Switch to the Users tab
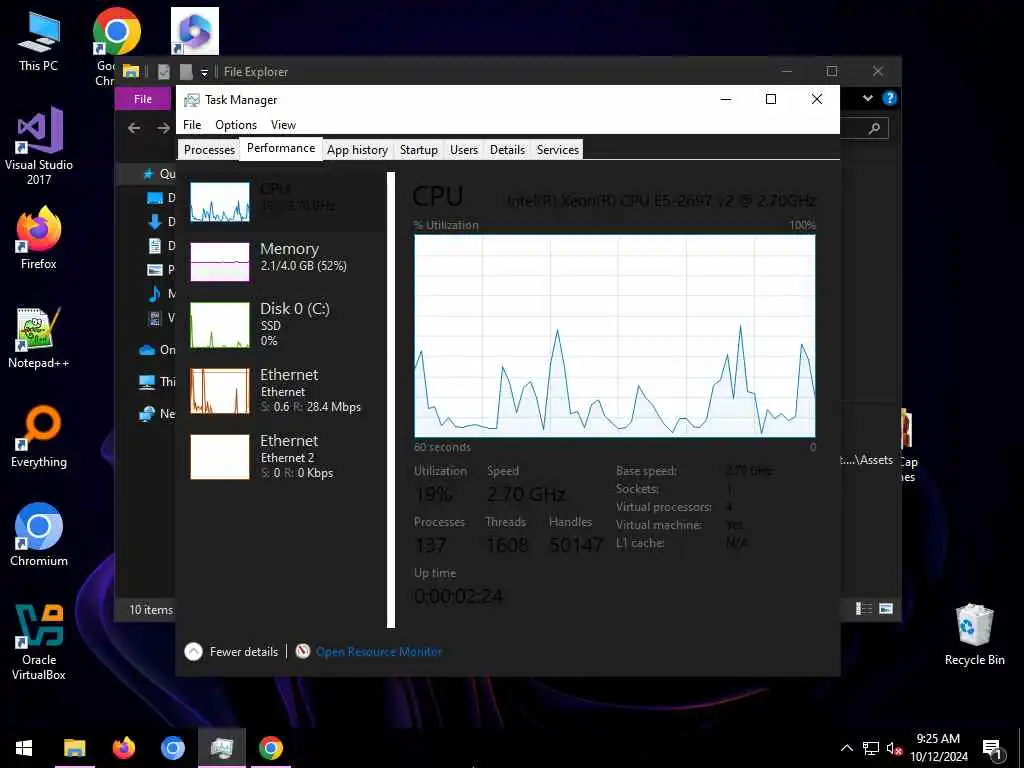This screenshot has height=768, width=1024. click(464, 150)
